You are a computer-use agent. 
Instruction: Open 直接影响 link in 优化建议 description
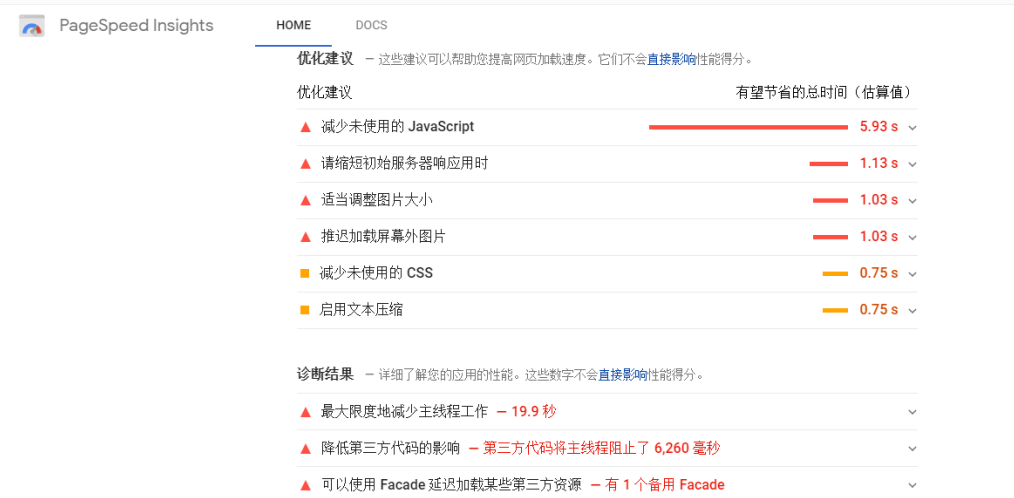(671, 60)
